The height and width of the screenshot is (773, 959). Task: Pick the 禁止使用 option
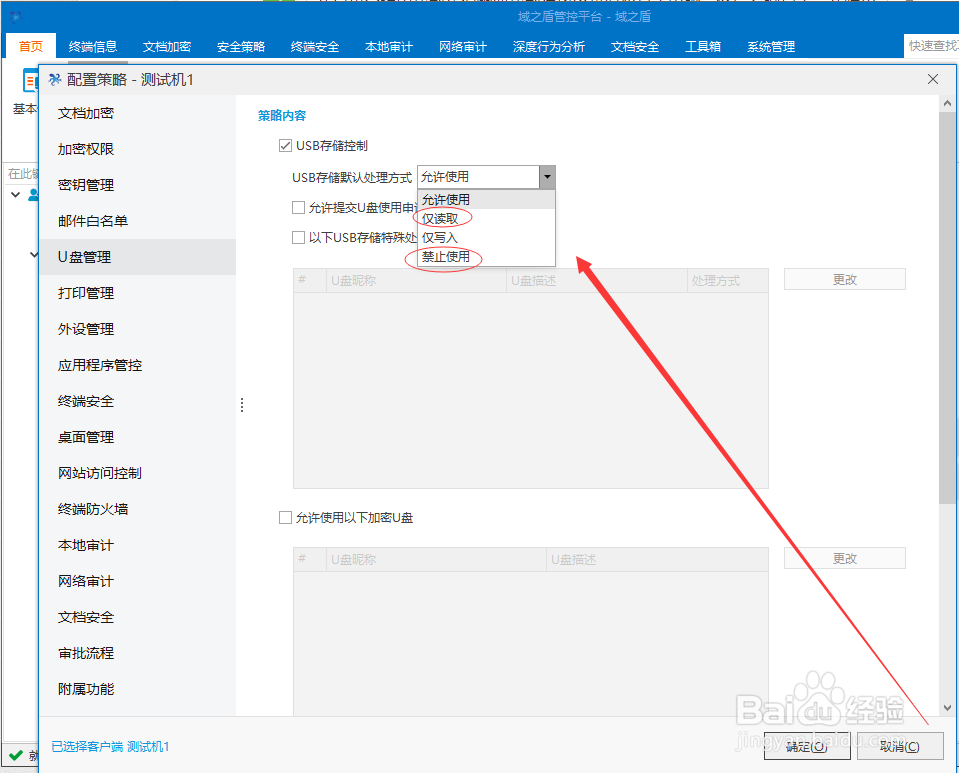coord(486,256)
